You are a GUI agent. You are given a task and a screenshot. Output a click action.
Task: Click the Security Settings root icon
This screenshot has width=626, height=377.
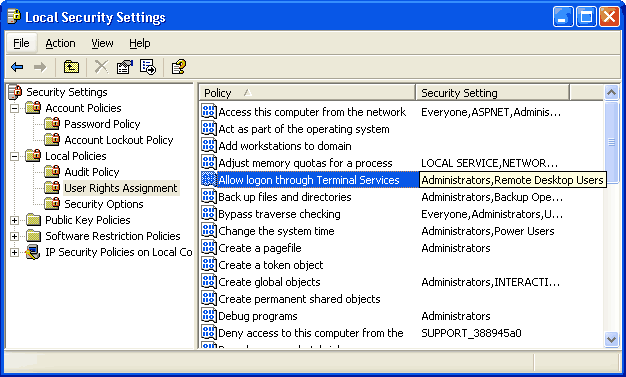pyautogui.click(x=15, y=92)
